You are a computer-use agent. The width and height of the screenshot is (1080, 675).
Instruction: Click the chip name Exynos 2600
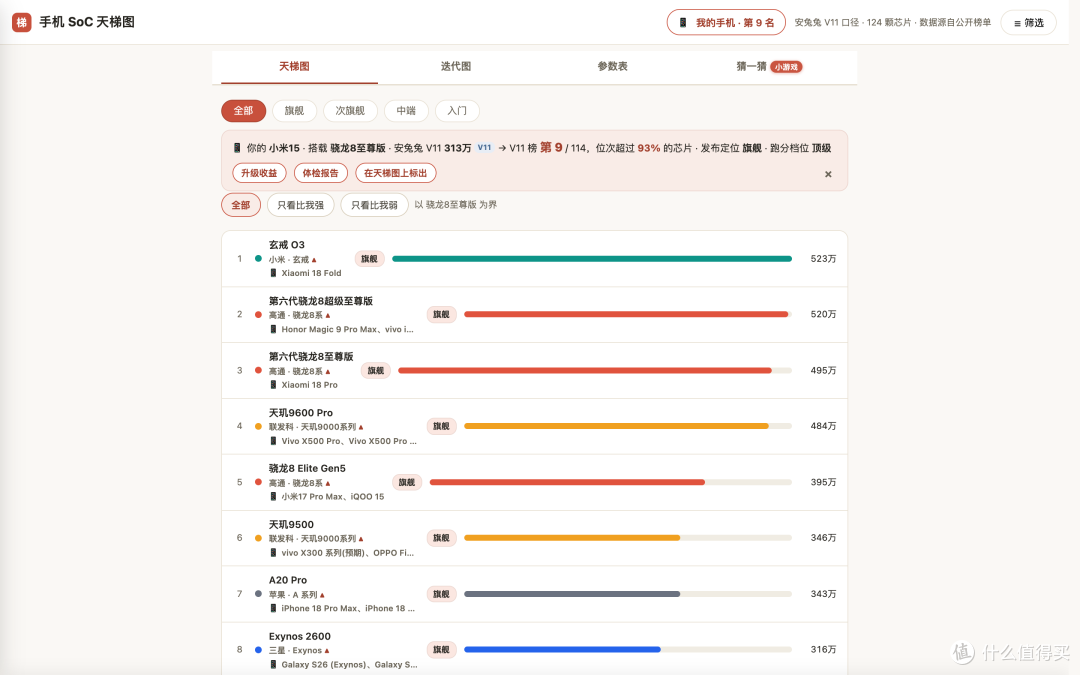pyautogui.click(x=300, y=636)
